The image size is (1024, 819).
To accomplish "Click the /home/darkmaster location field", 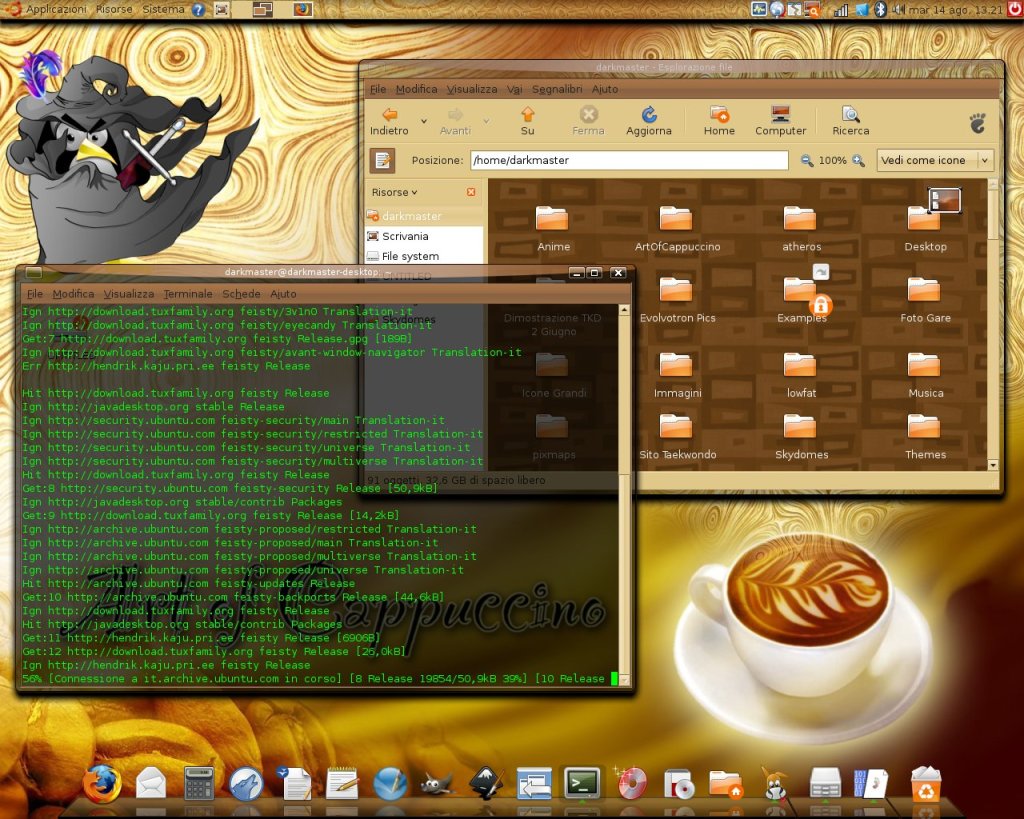I will [x=629, y=160].
